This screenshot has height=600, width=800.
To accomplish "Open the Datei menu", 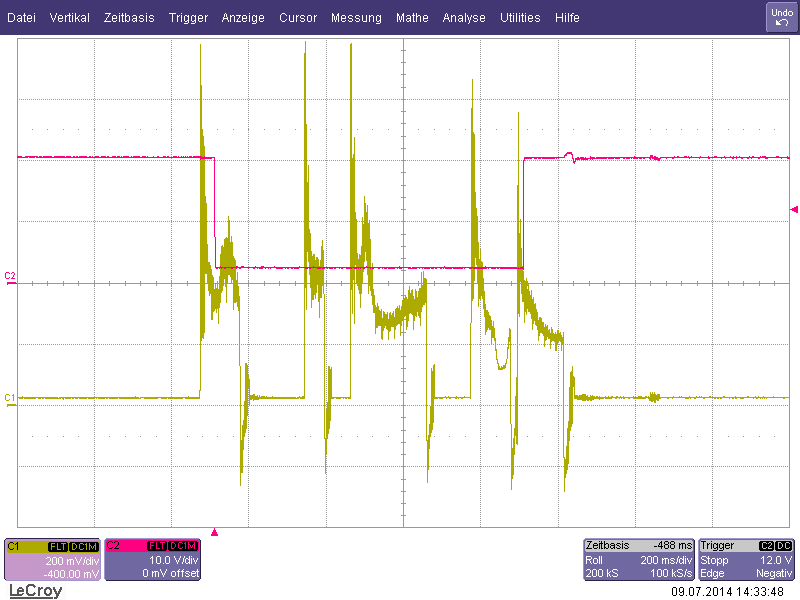I will (21, 18).
